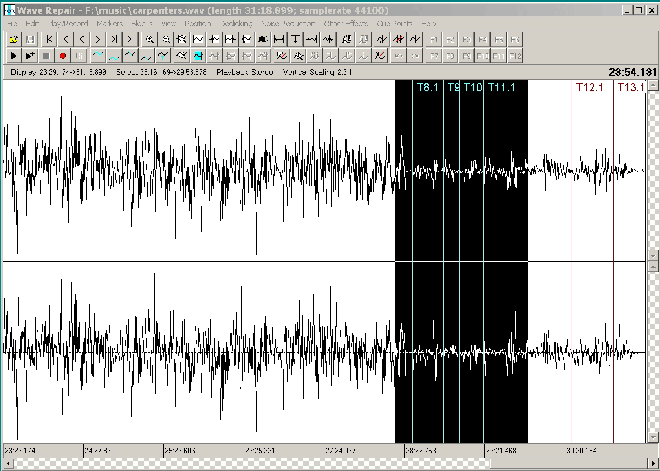Start recording with the red Record button
660x471 pixels.
62,55
